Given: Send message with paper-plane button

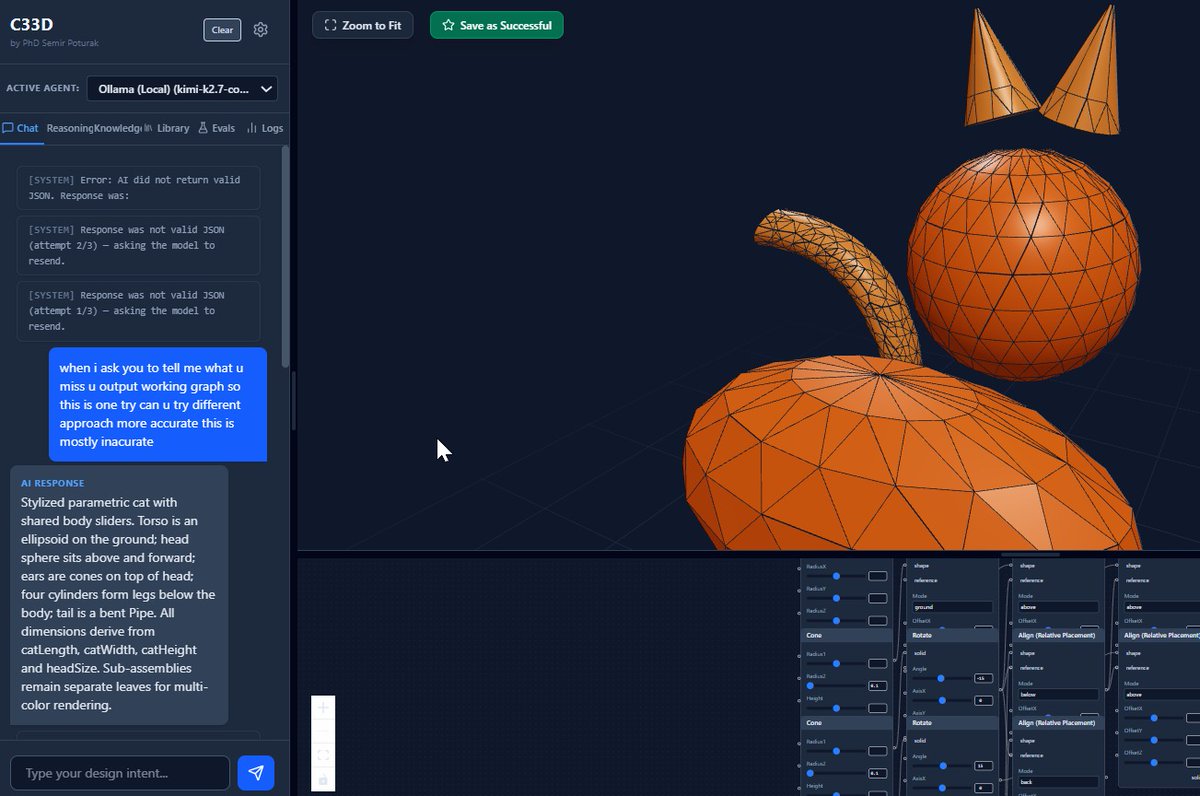Looking at the screenshot, I should click(x=256, y=773).
